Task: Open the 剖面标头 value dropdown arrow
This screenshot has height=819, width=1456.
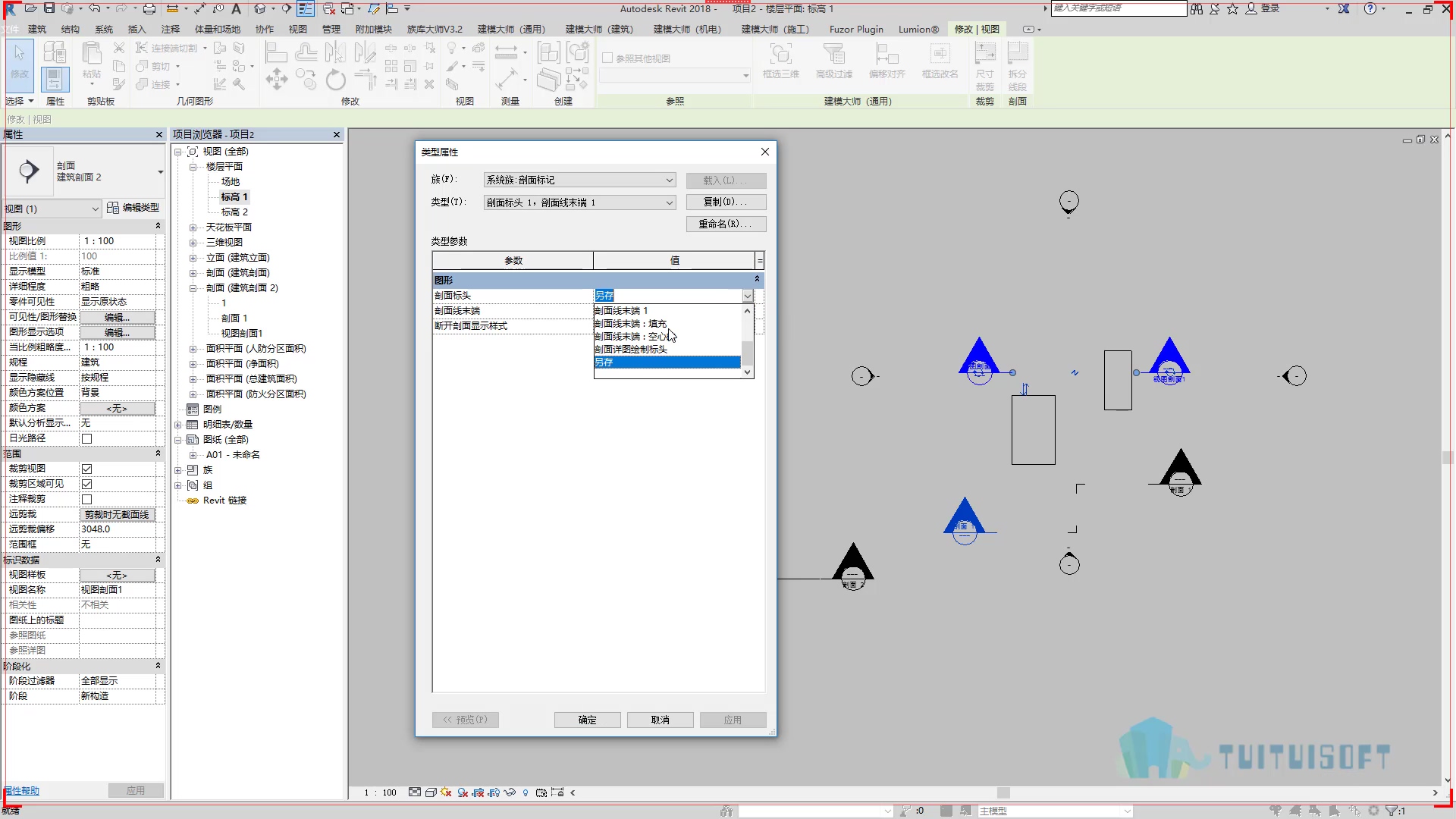Action: [x=748, y=296]
